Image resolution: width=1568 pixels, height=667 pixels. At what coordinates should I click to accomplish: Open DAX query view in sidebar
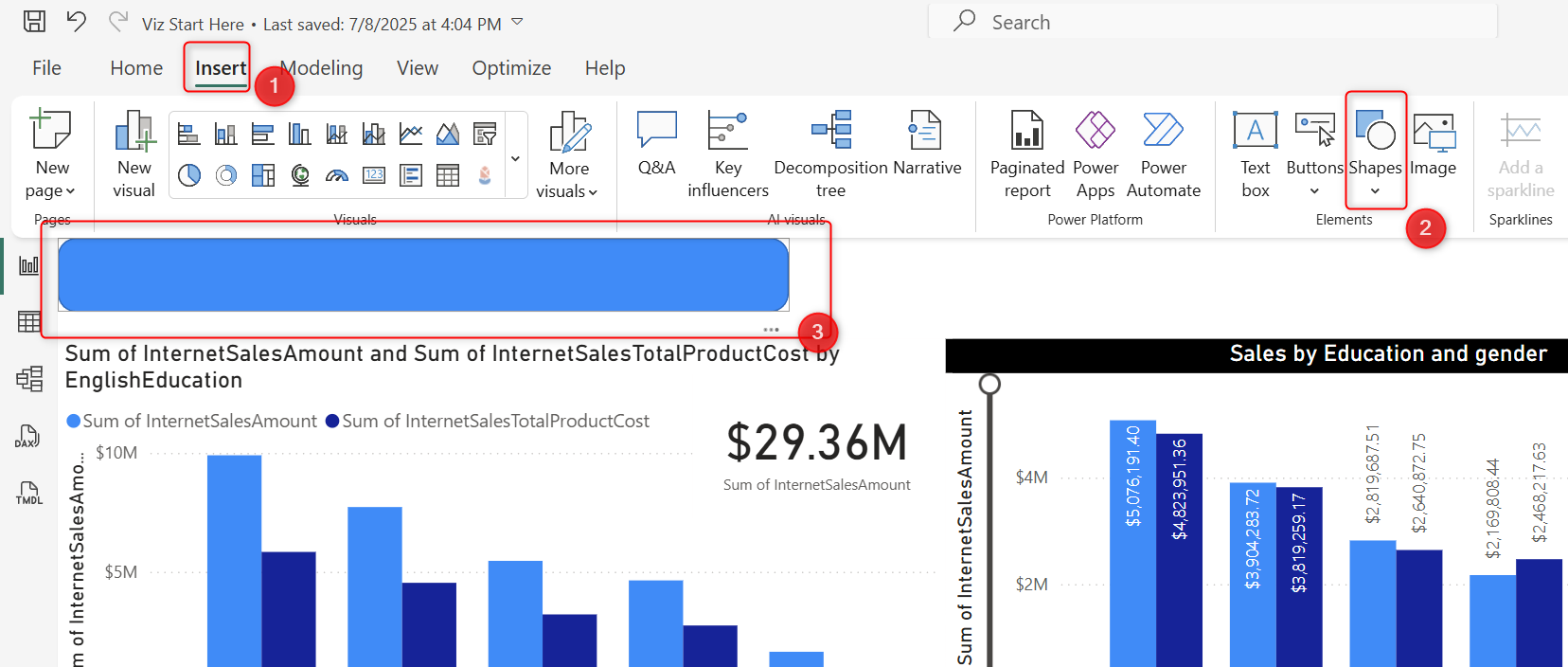click(x=28, y=436)
